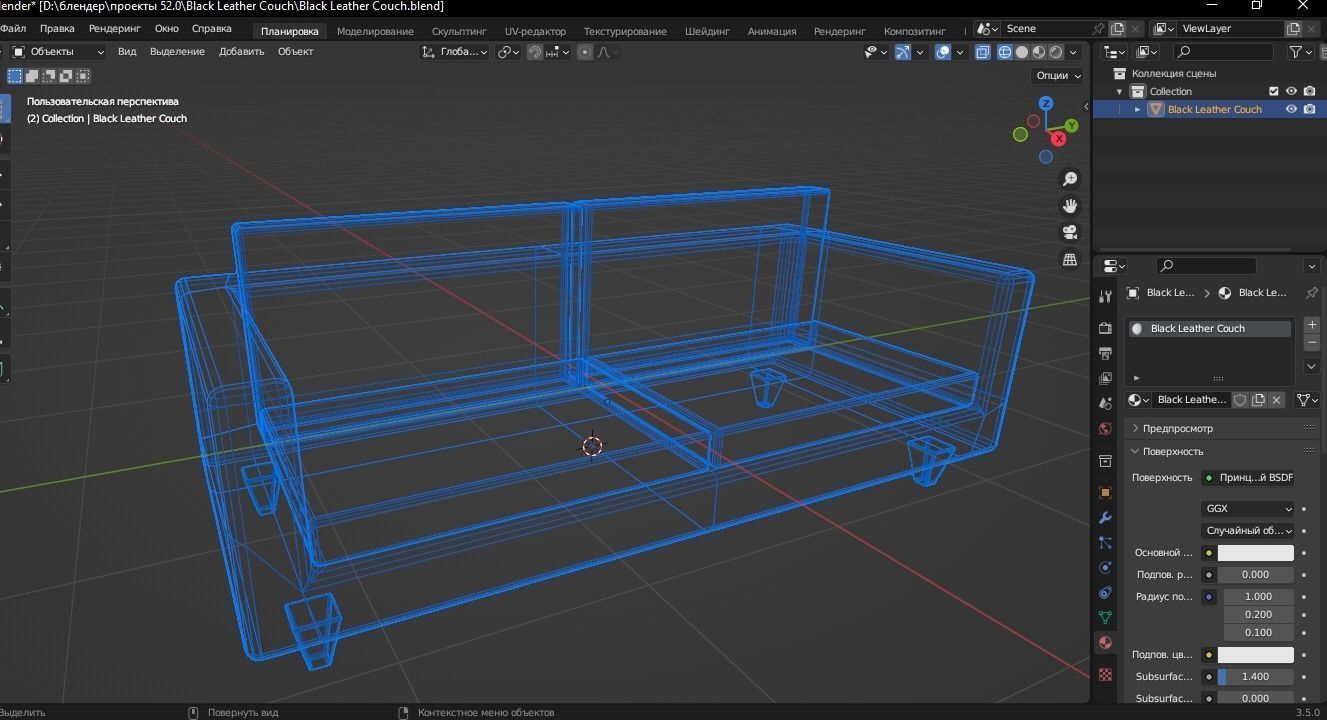Open the Object Constraints properties tab
The width and height of the screenshot is (1327, 720).
click(1105, 592)
